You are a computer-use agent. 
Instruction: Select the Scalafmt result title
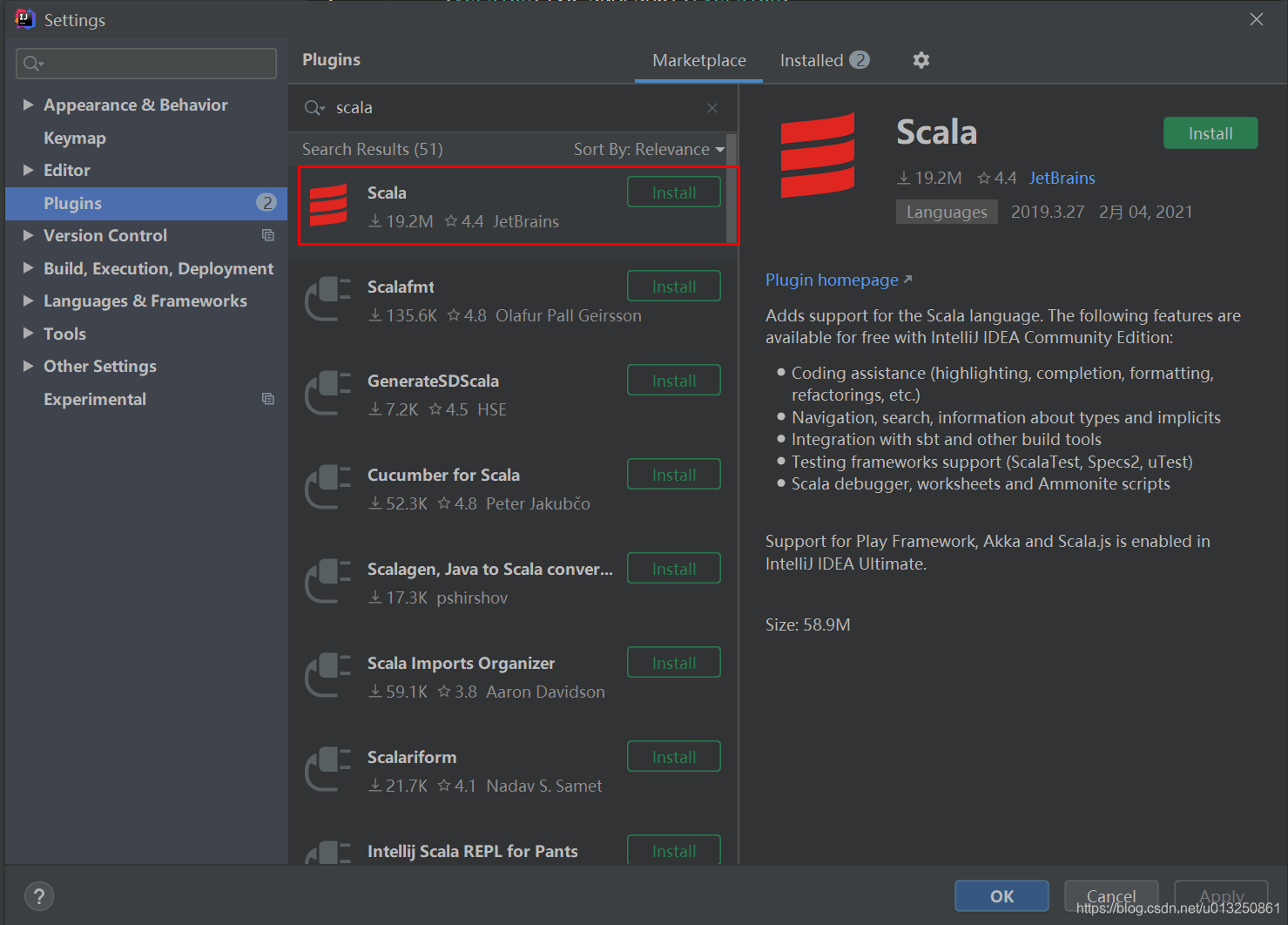(x=401, y=287)
